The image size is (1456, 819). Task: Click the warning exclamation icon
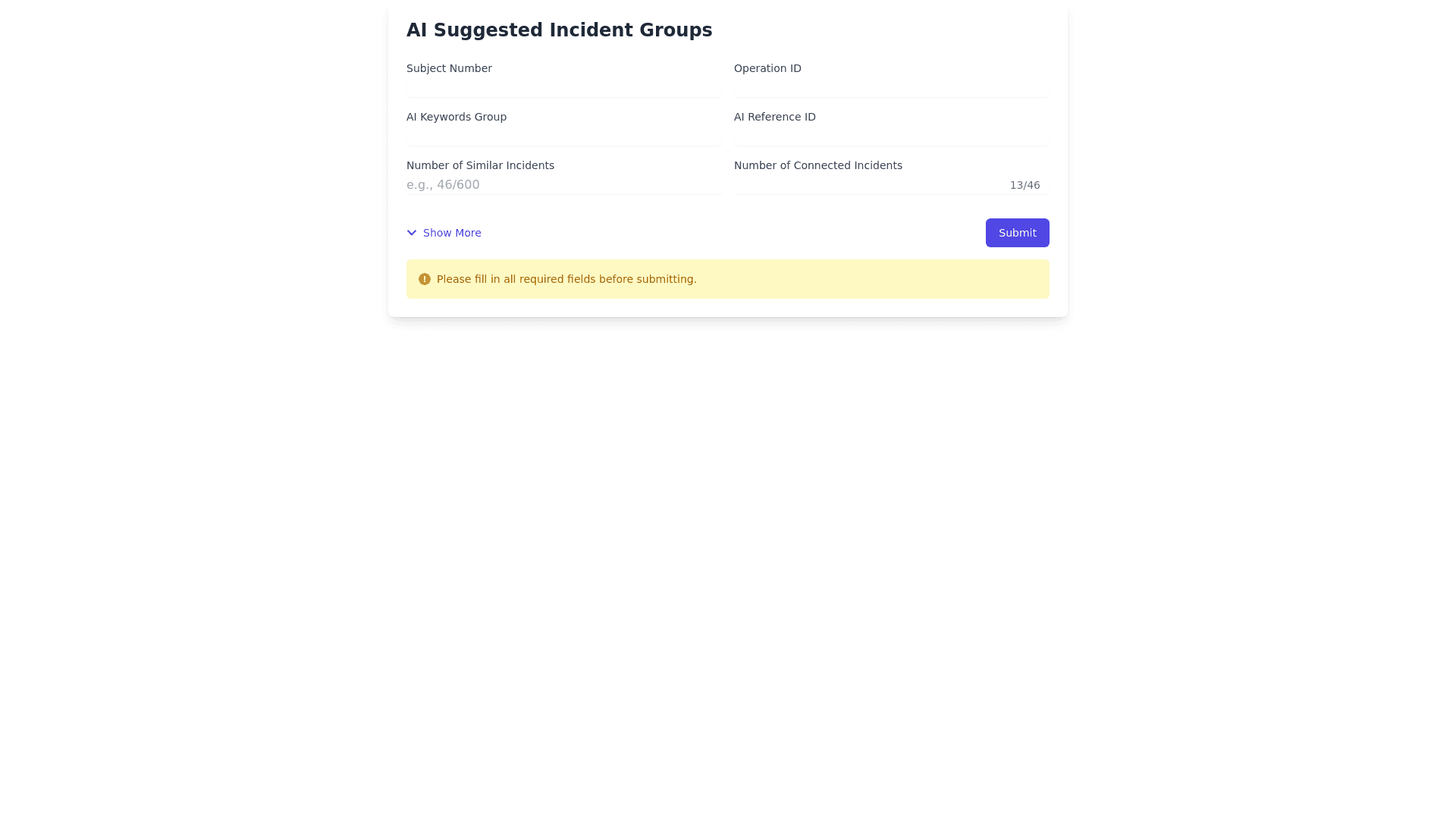point(425,279)
